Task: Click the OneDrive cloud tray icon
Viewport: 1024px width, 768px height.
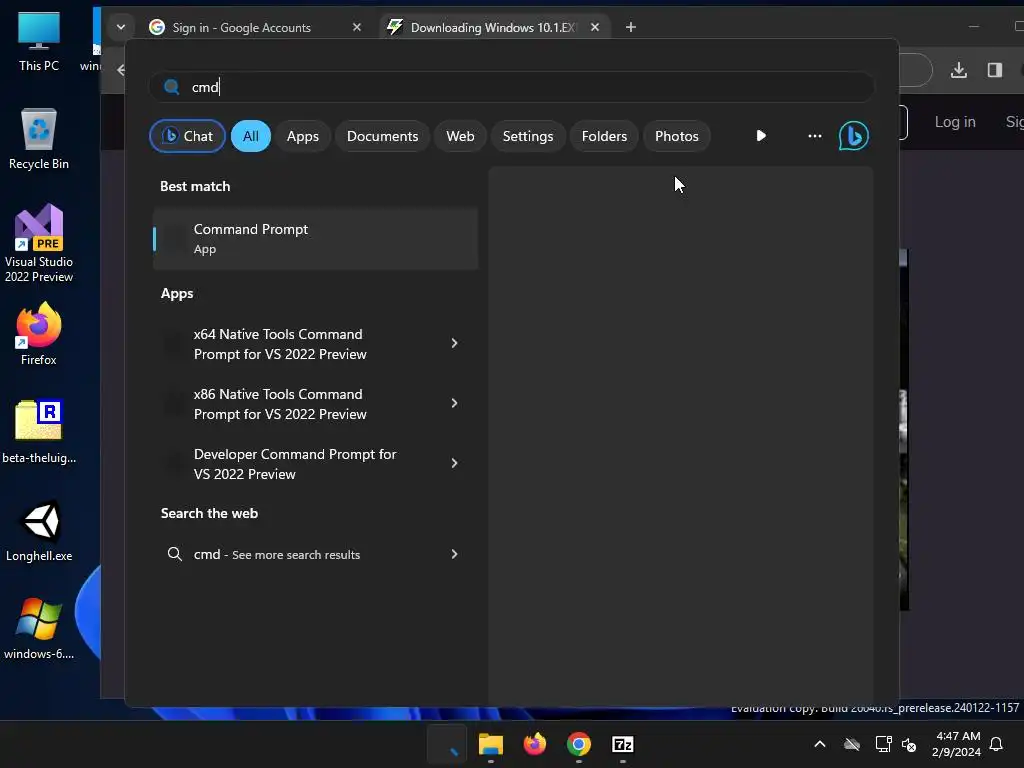Action: click(852, 744)
